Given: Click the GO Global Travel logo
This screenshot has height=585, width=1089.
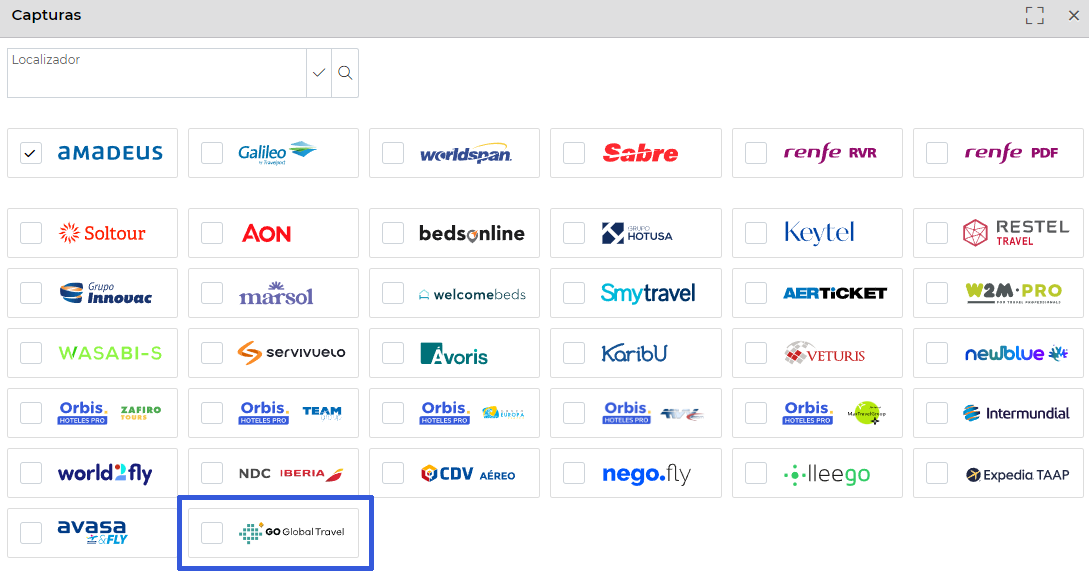Looking at the screenshot, I should click(292, 532).
